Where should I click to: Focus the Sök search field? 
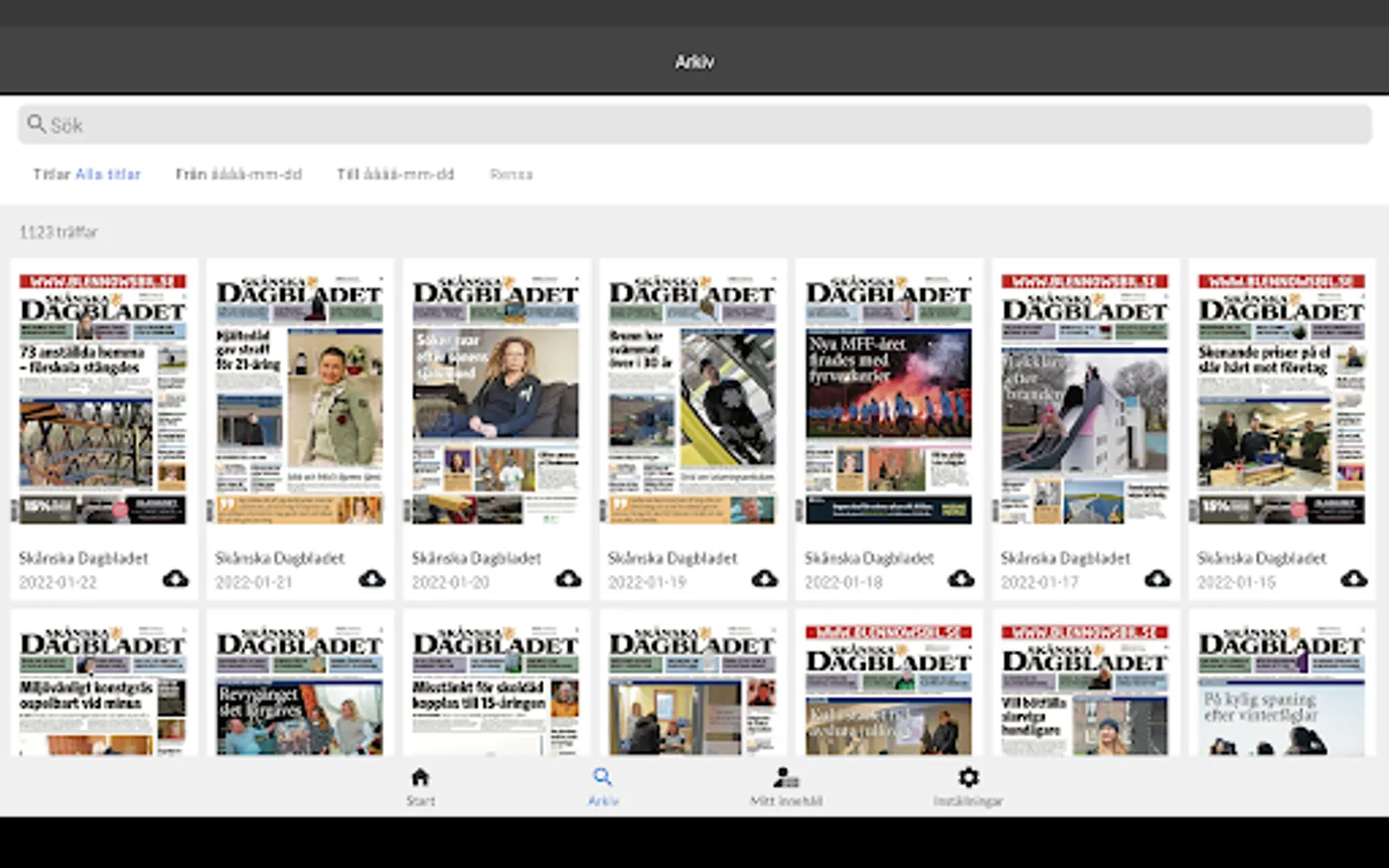pyautogui.click(x=694, y=124)
